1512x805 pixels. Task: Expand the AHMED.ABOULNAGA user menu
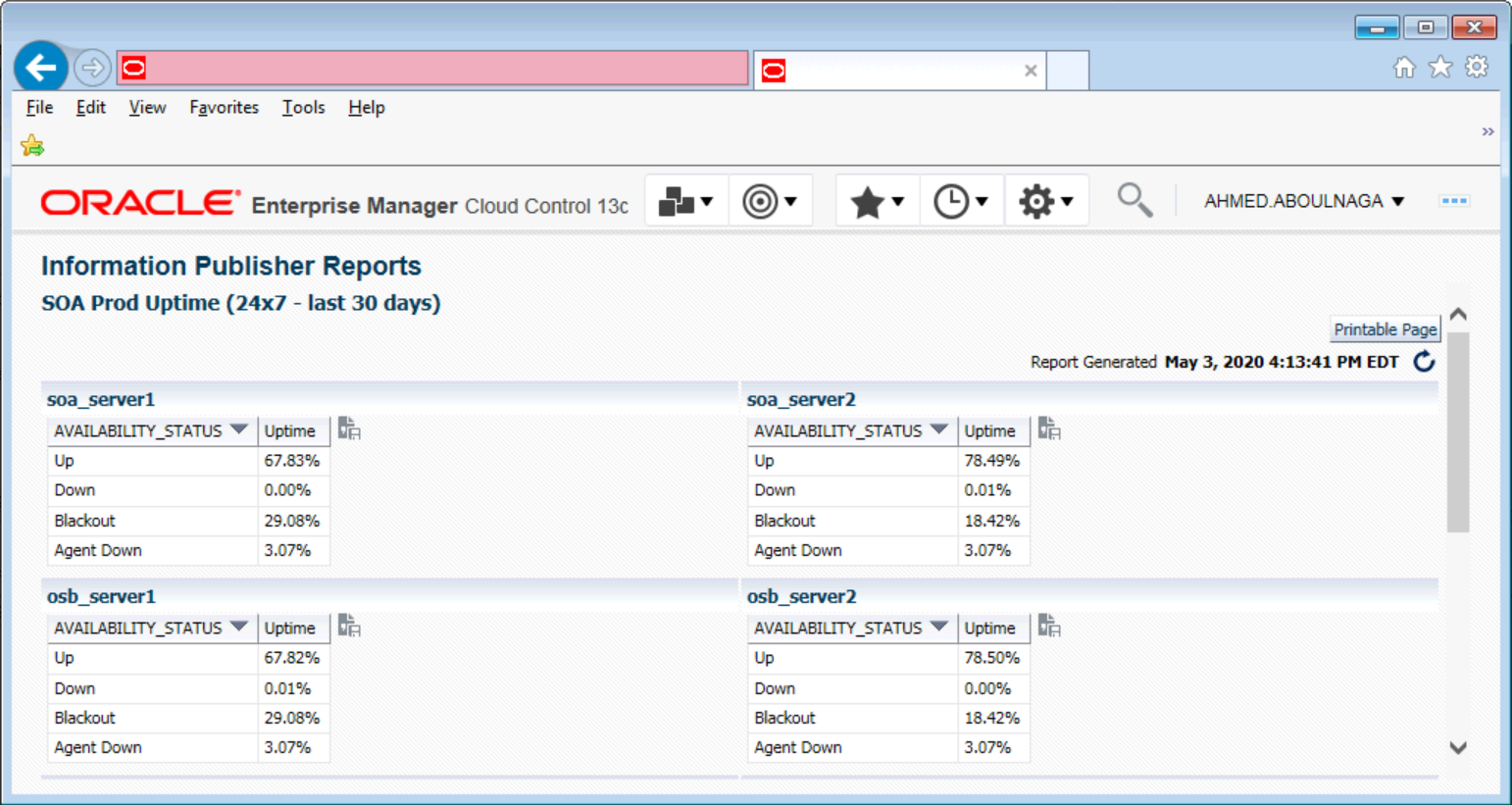pos(1303,201)
